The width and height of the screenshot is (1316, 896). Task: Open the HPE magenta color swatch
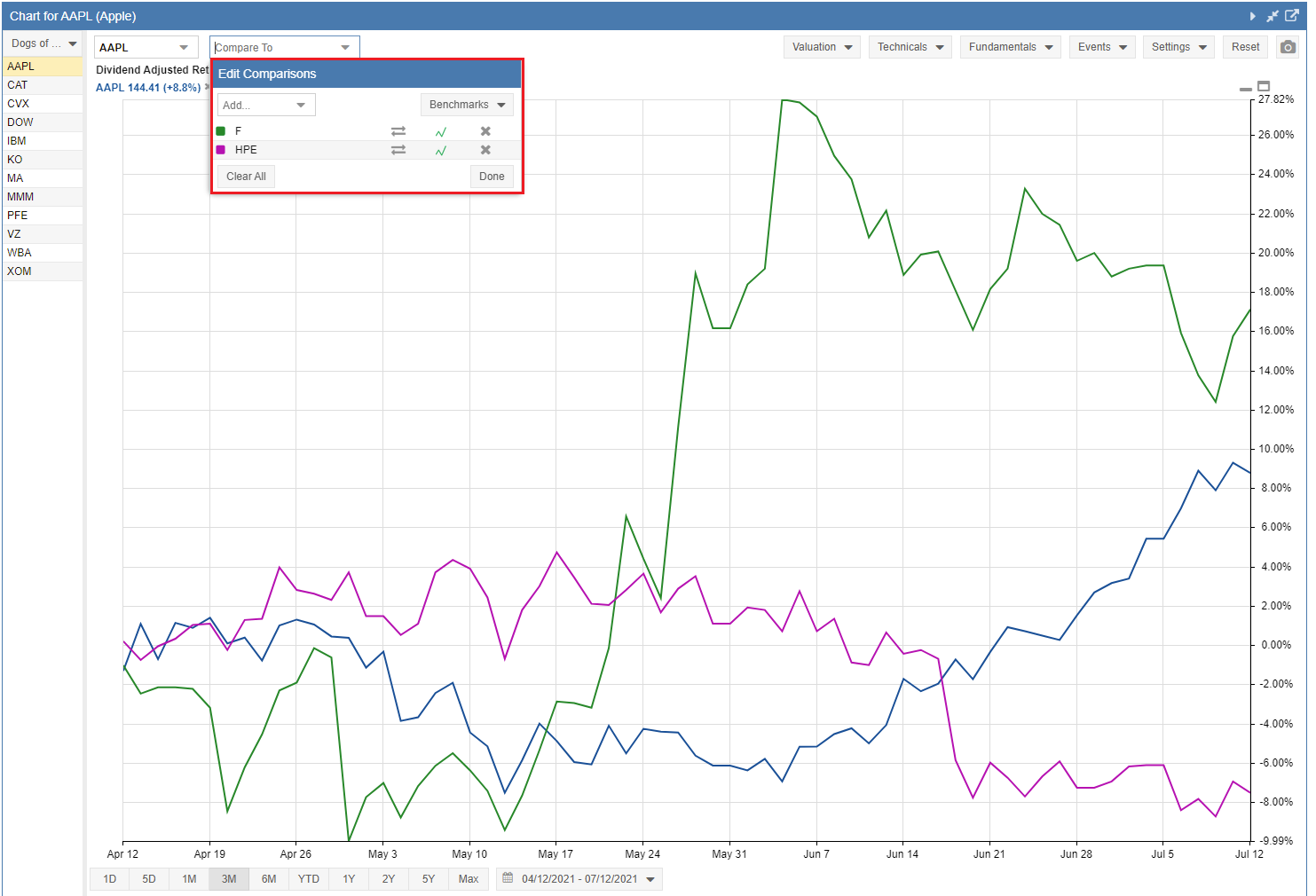[x=221, y=150]
